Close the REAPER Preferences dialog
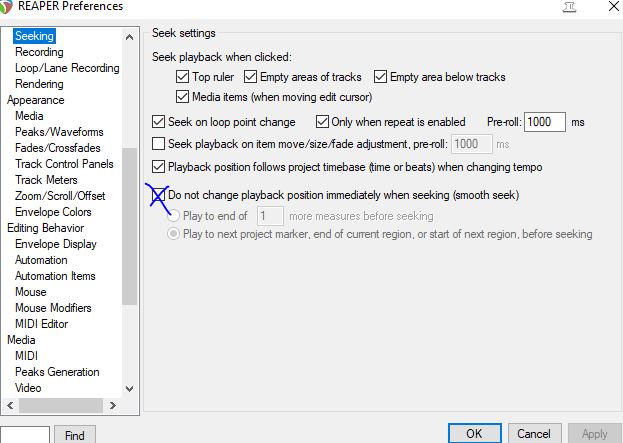 pos(614,6)
